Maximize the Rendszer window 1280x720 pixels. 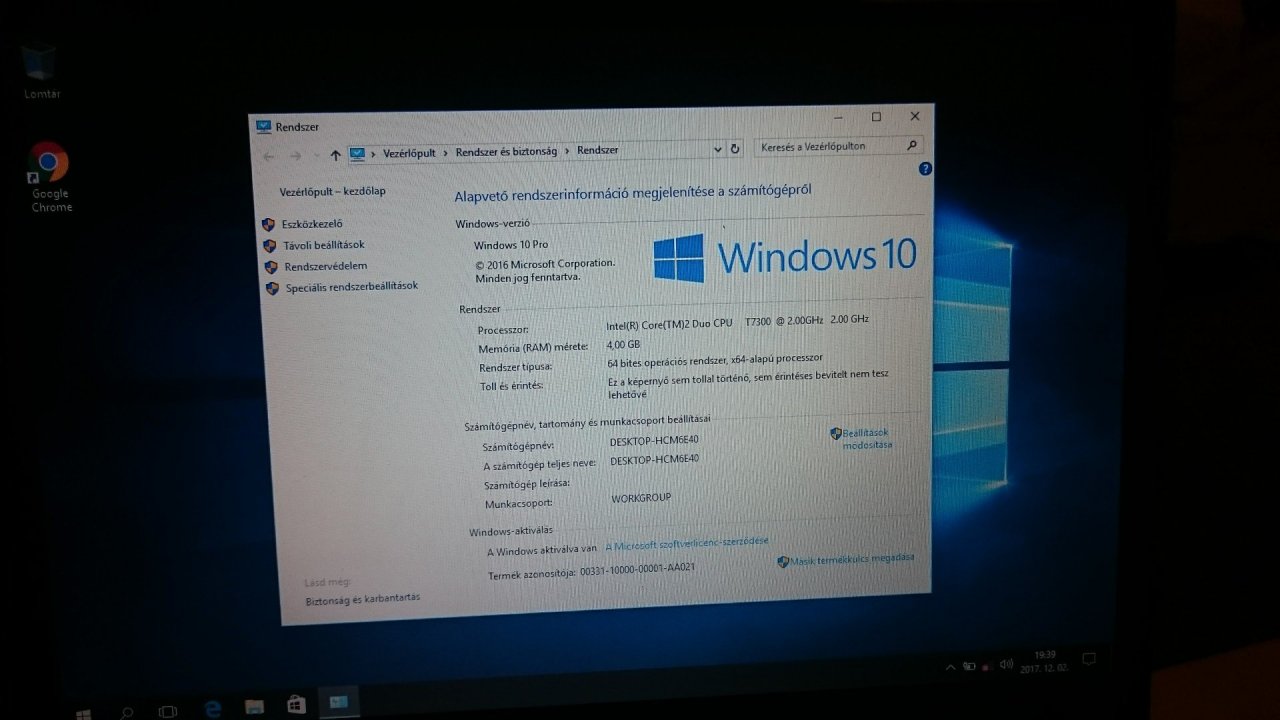coord(876,117)
